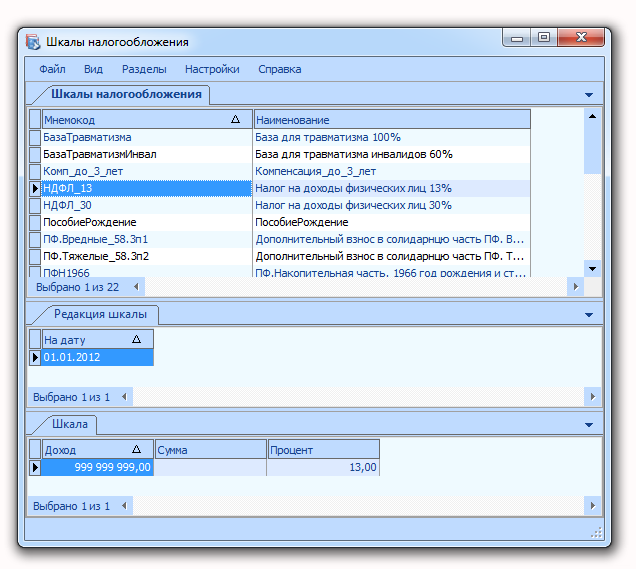Collapse the Шкала panel arrow
636x569 pixels.
tap(589, 425)
